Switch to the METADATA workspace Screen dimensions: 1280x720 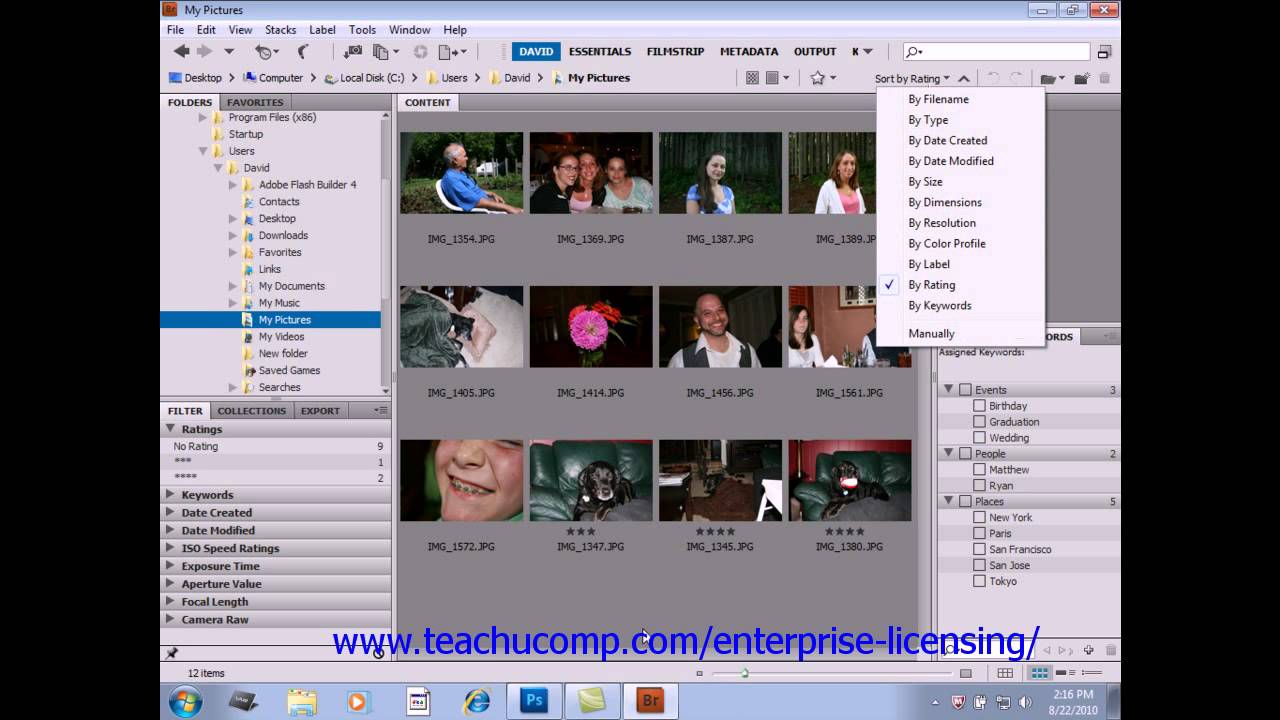click(x=749, y=51)
